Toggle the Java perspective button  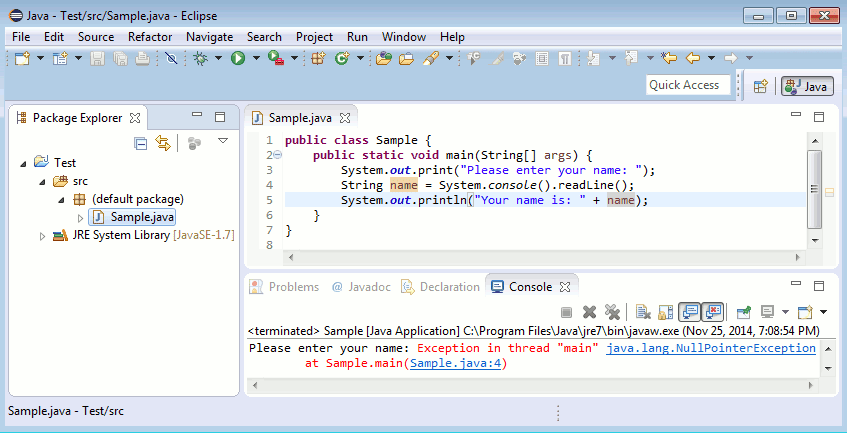coord(808,86)
